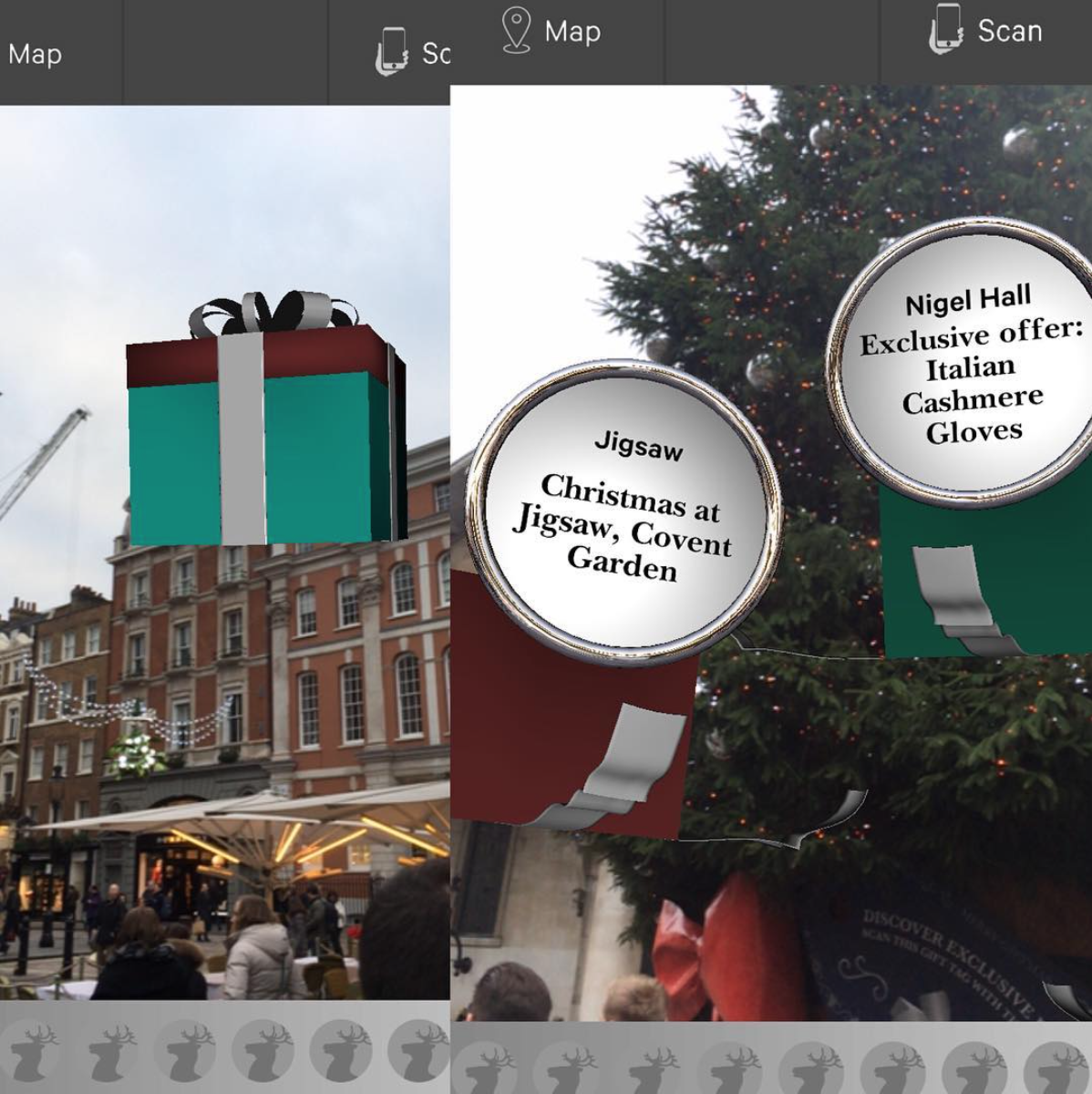The width and height of the screenshot is (1092, 1094).
Task: Switch to Scan tab in right screenshot
Action: 985,31
